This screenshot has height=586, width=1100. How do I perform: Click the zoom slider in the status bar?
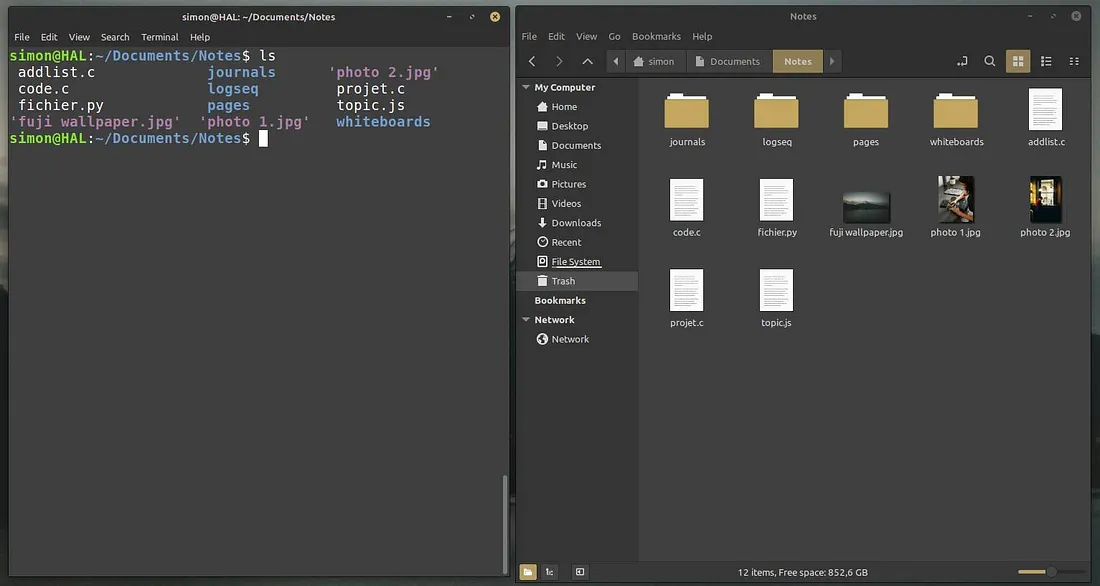[1051, 572]
